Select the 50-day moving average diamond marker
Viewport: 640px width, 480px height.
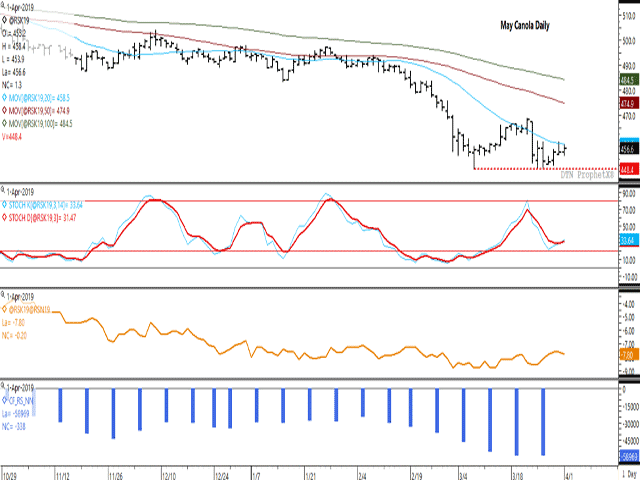point(4,110)
